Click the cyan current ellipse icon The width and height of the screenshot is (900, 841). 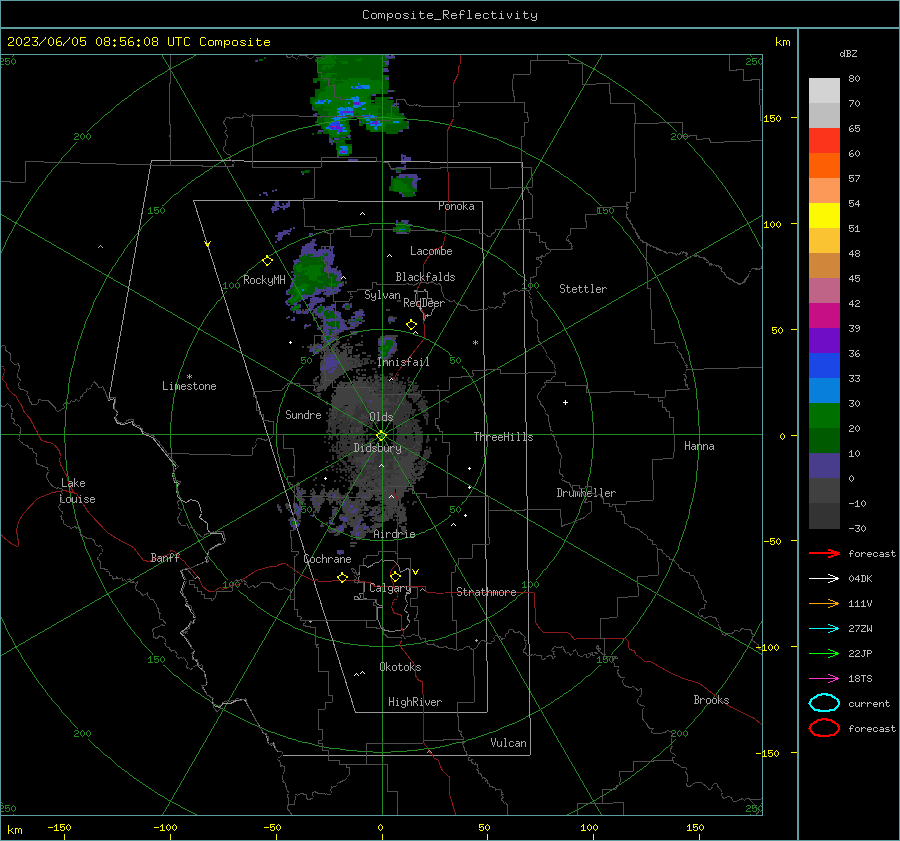click(x=824, y=703)
